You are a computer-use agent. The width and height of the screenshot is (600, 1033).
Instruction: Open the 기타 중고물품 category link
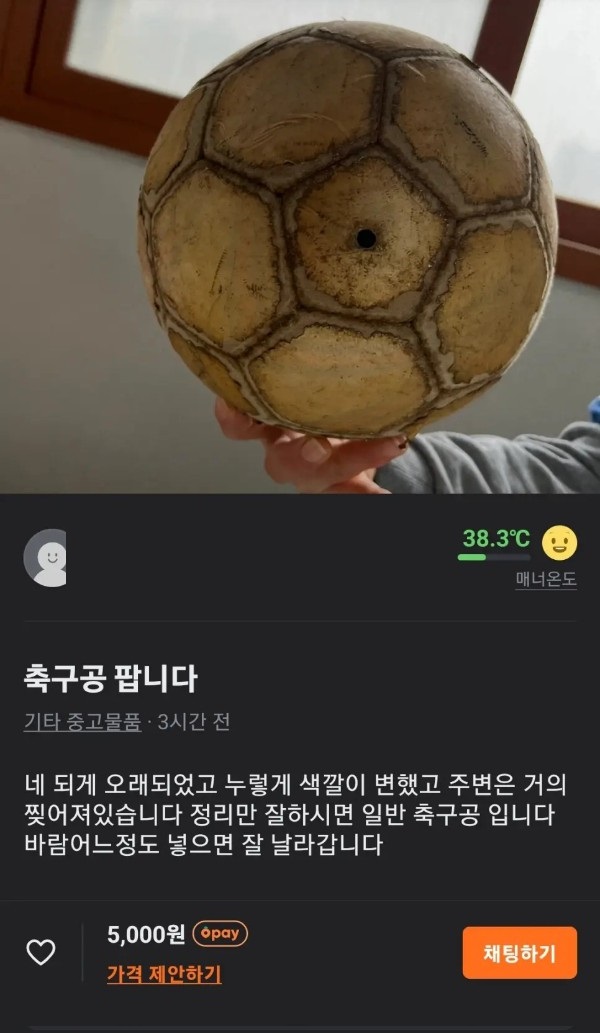tap(82, 722)
